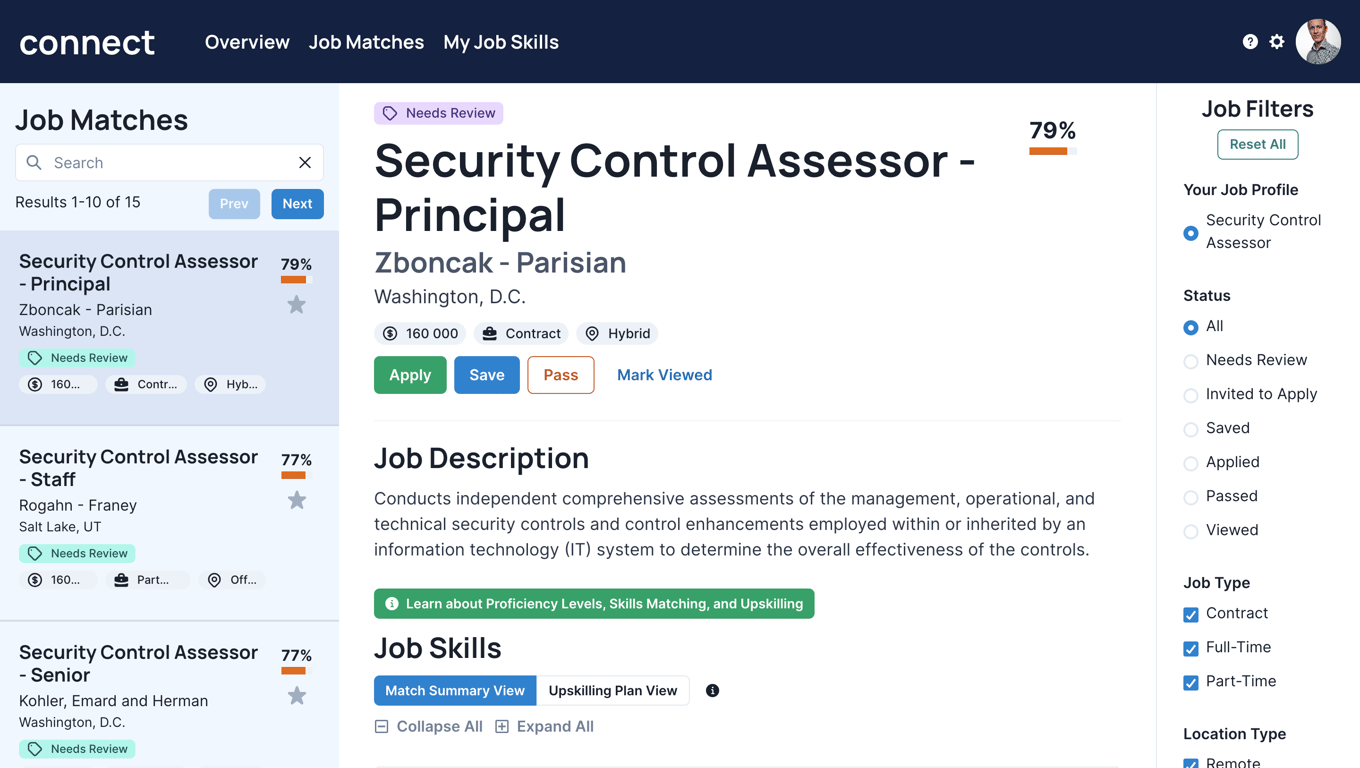Expand All job skills
This screenshot has width=1360, height=768.
[x=545, y=727]
